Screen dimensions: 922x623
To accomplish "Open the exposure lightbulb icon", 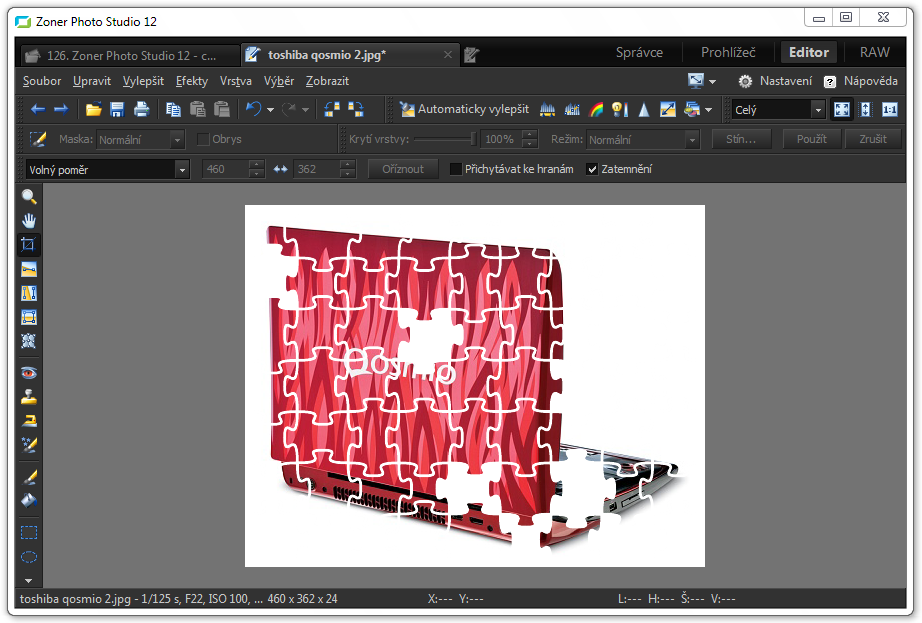I will [x=620, y=109].
